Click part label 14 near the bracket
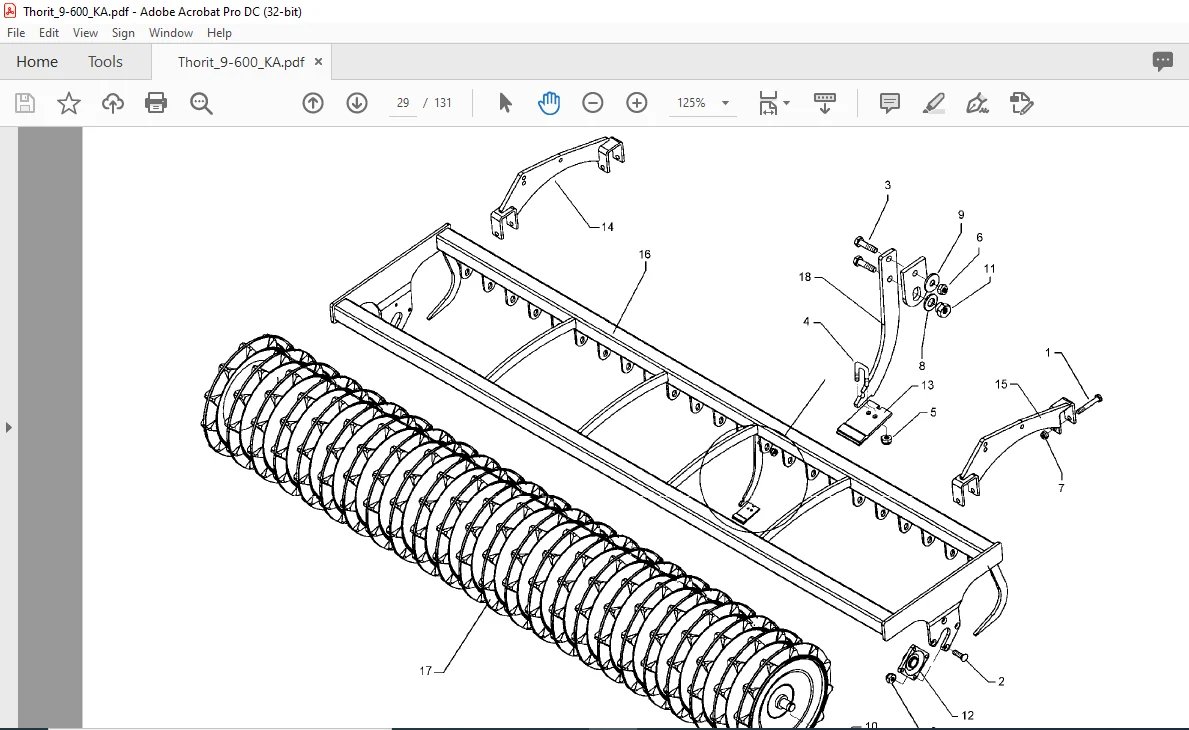The height and width of the screenshot is (730, 1189). pos(607,227)
